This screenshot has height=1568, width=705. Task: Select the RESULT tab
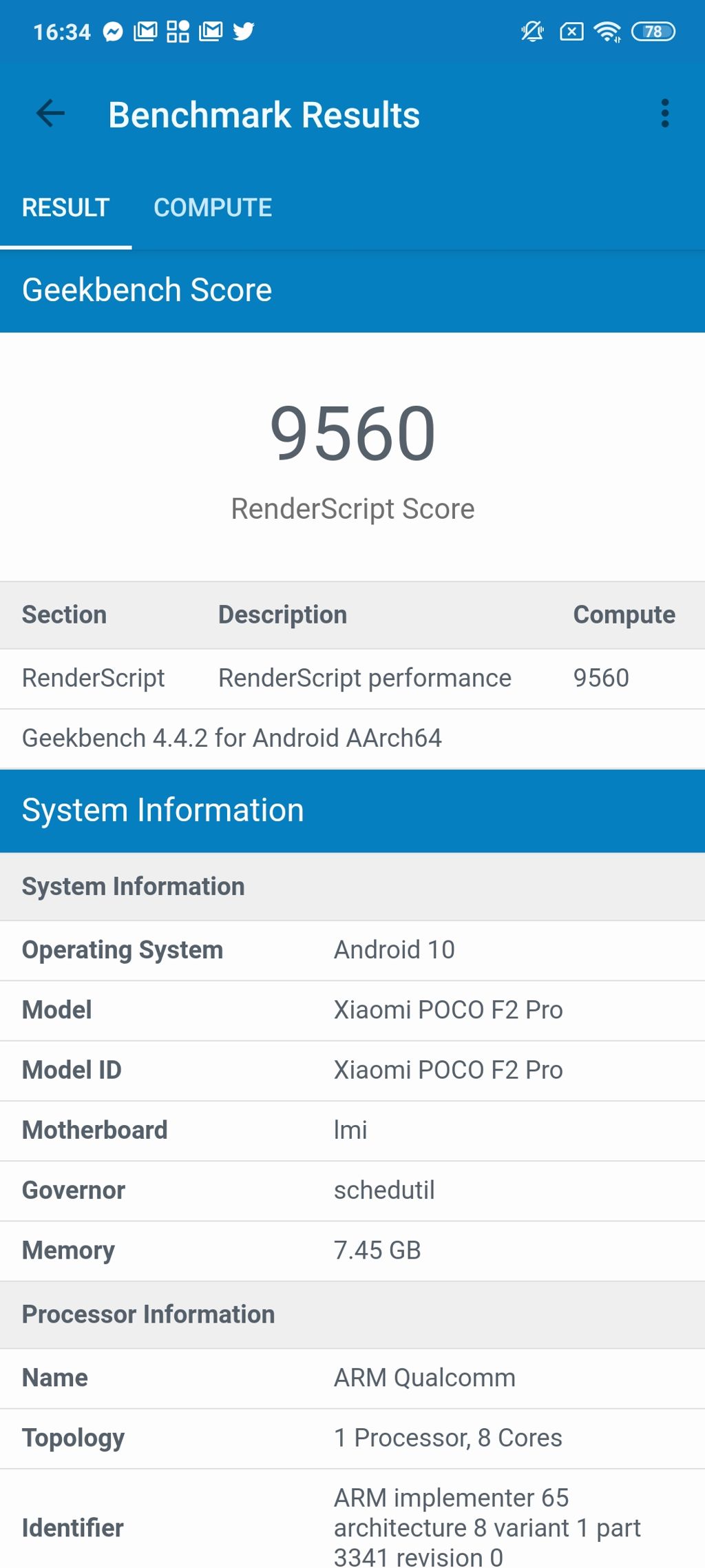coord(65,207)
